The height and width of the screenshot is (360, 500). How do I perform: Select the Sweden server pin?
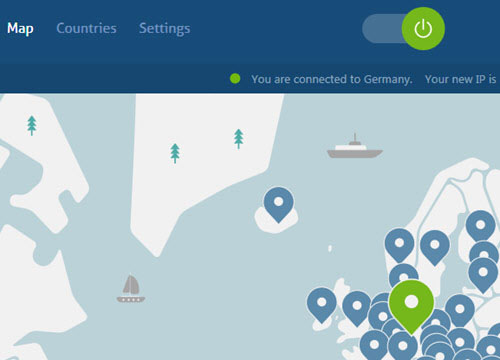coord(435,247)
